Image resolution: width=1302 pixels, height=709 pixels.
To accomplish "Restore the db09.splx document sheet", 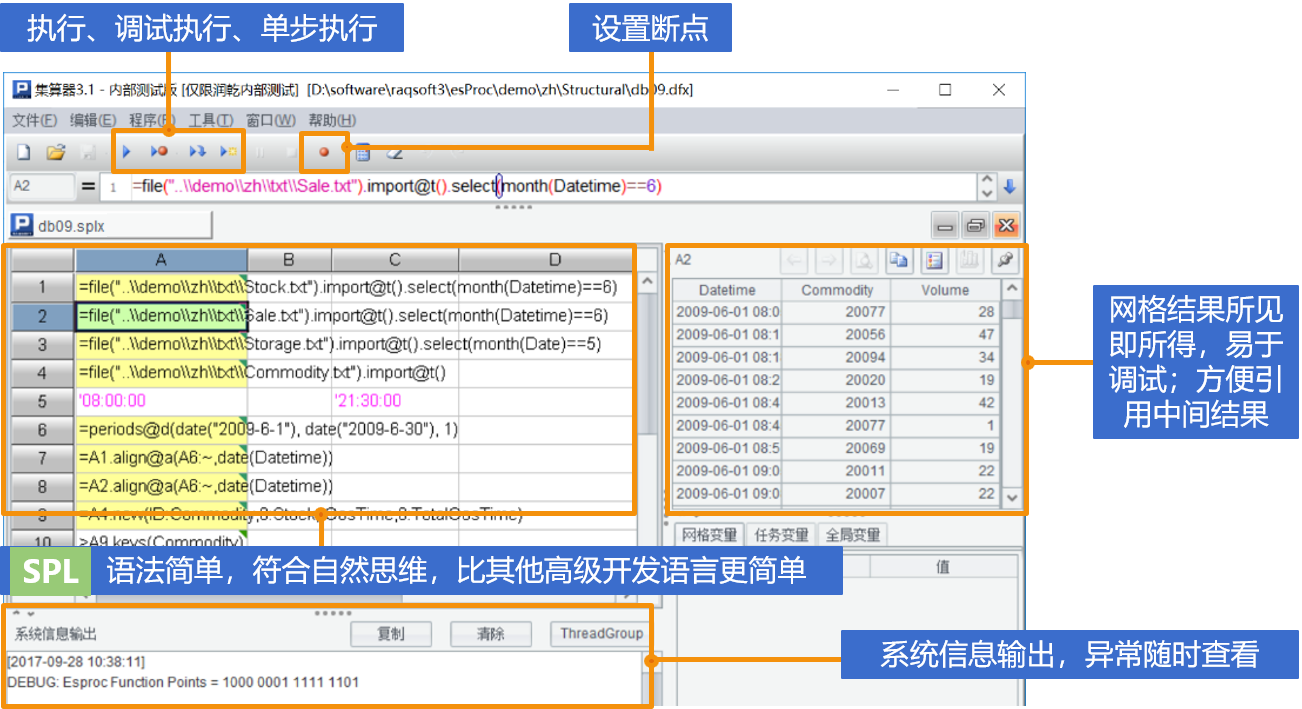I will [975, 226].
